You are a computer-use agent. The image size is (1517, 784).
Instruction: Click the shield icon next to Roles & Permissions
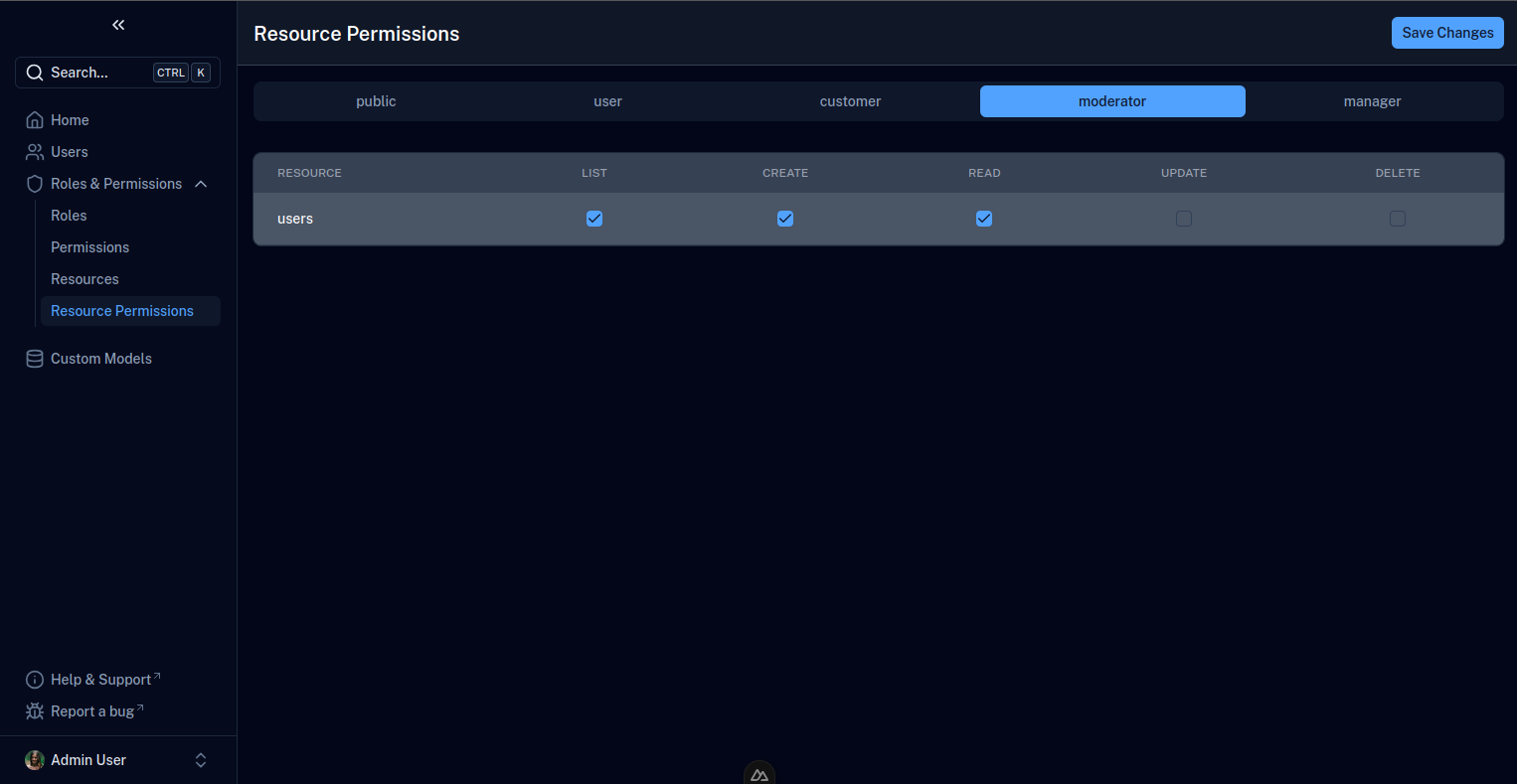(35, 183)
